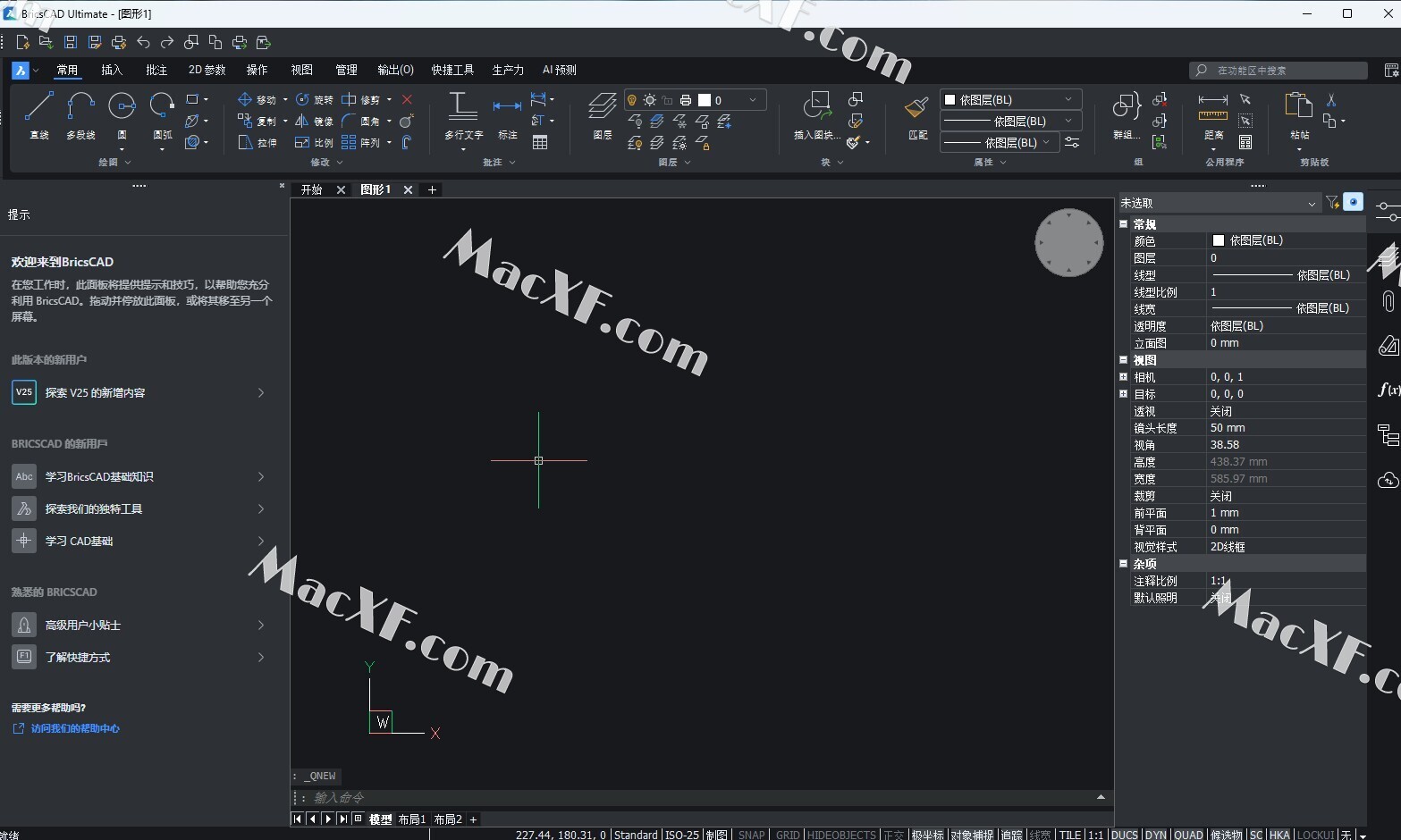This screenshot has height=840, width=1401.
Task: Open 了解快捷方式 tip
Action: [x=139, y=657]
